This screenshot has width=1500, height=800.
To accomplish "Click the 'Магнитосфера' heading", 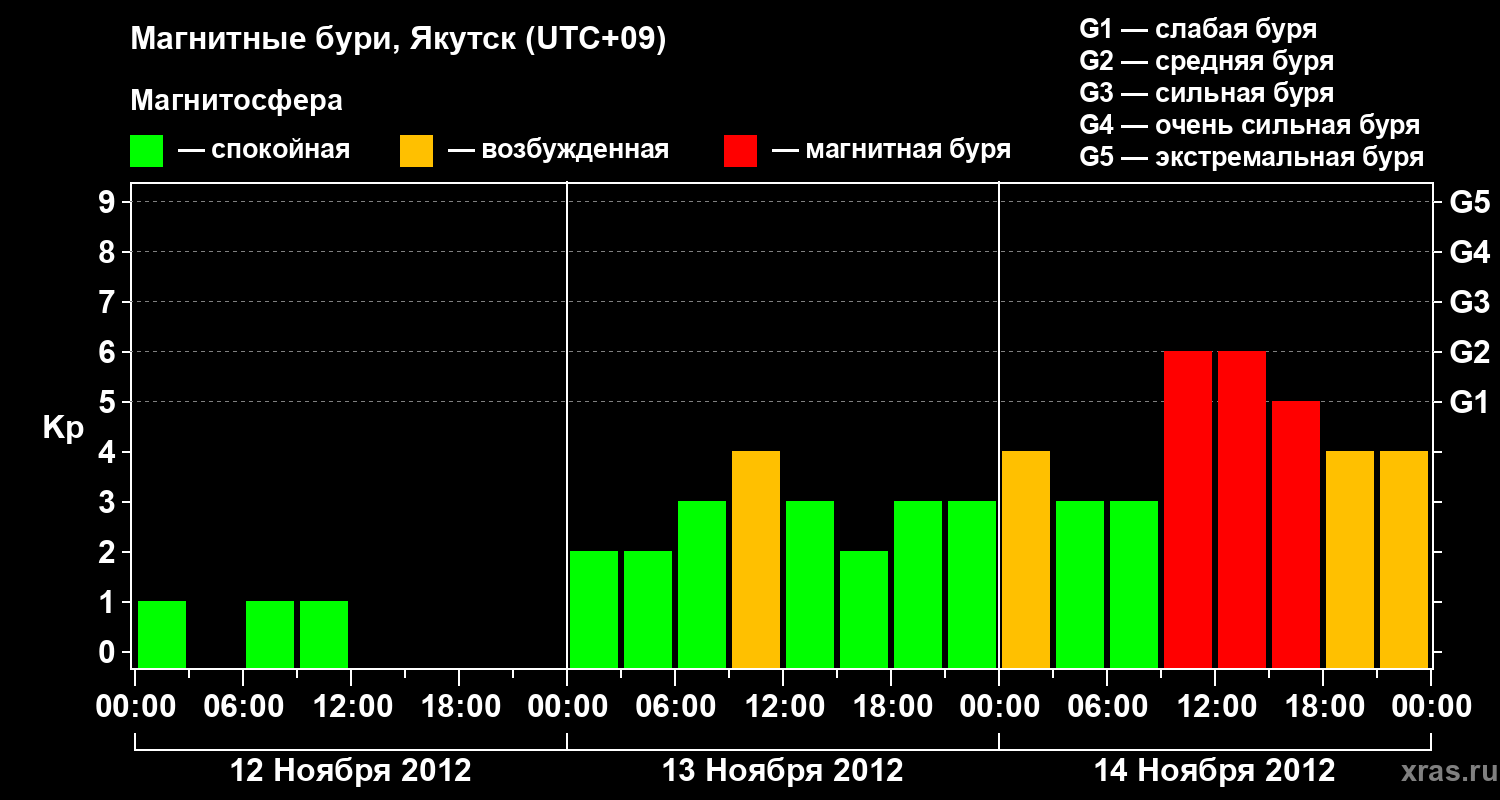I will coord(237,101).
